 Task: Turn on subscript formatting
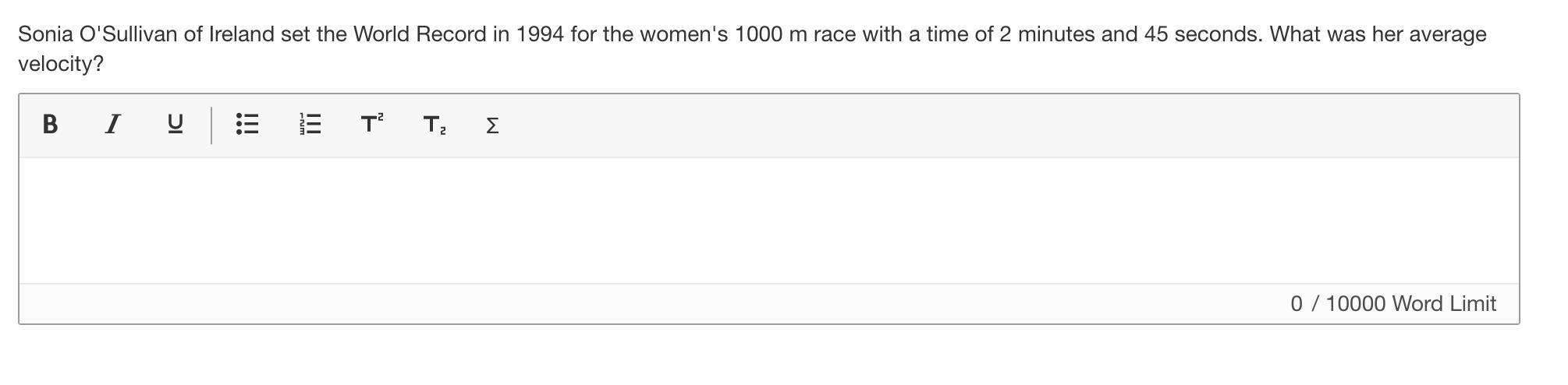pos(435,125)
